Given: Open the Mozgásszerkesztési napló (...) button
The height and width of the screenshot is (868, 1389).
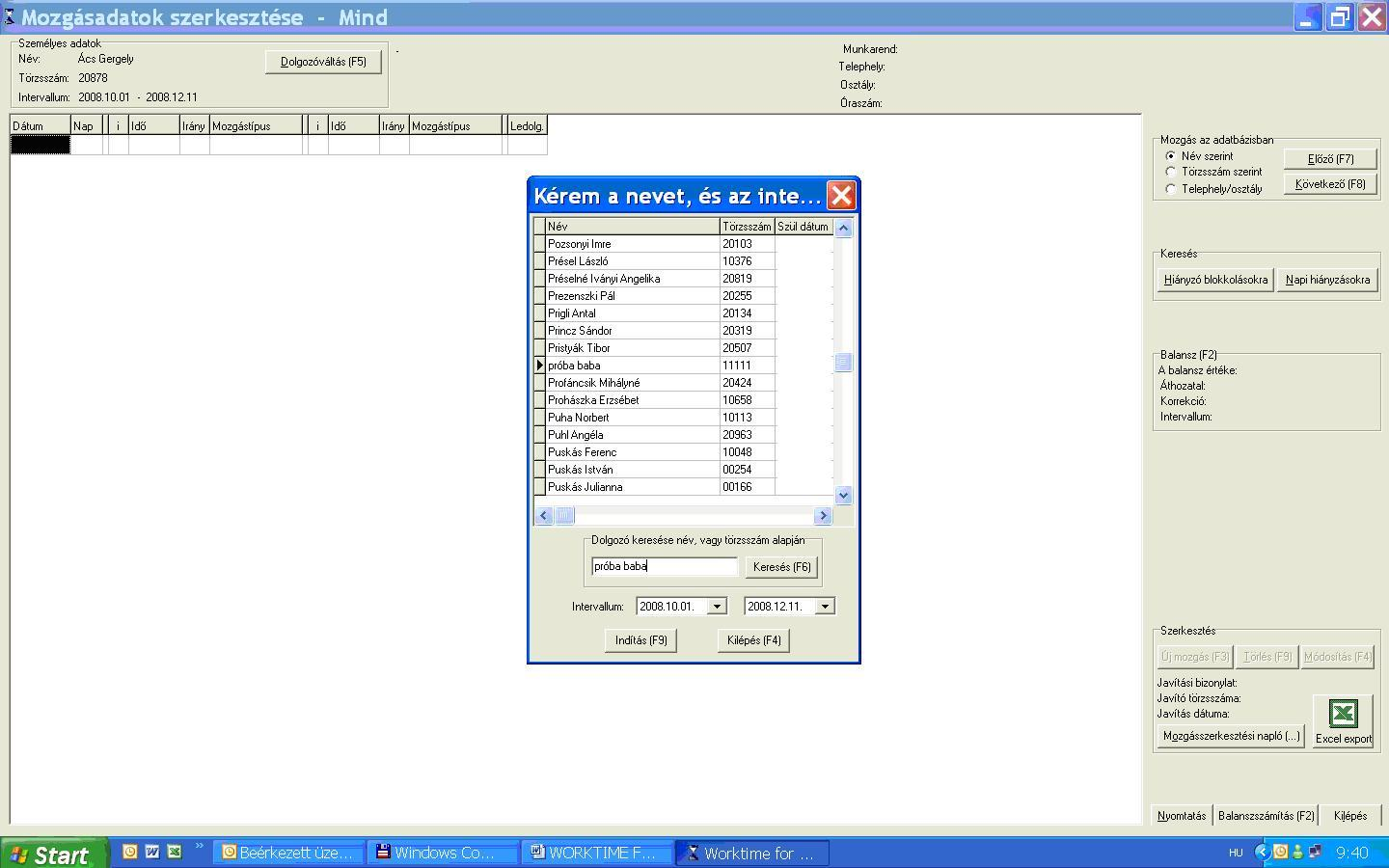Looking at the screenshot, I should (x=1231, y=736).
